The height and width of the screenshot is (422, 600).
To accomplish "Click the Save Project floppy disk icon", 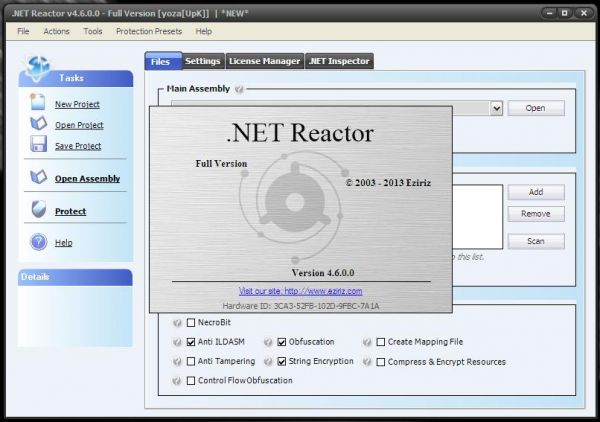I will [x=39, y=144].
